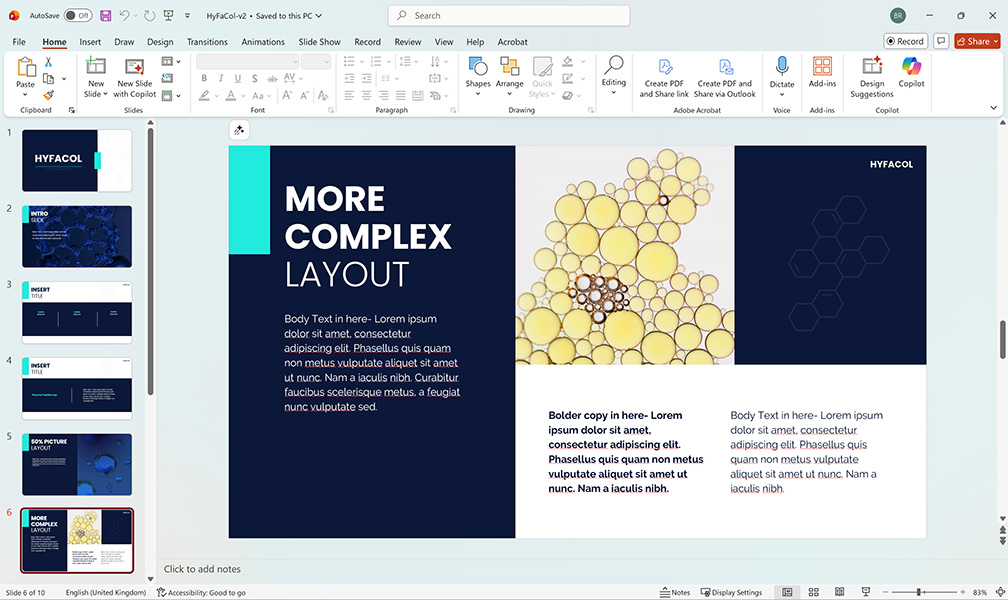The image size is (1008, 600).
Task: Switch to the Design tab
Action: tap(160, 42)
